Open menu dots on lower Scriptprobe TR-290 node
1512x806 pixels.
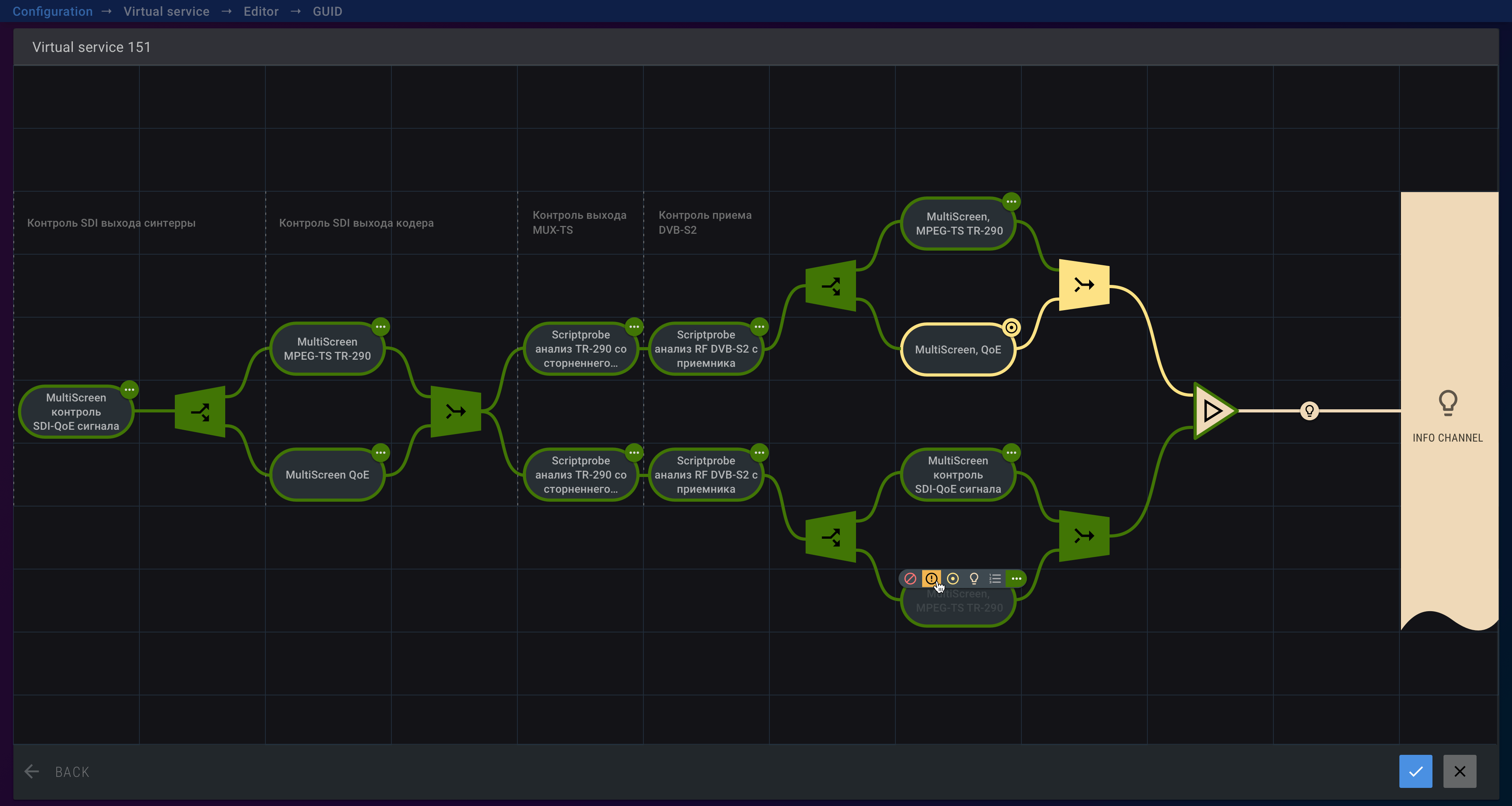click(634, 452)
